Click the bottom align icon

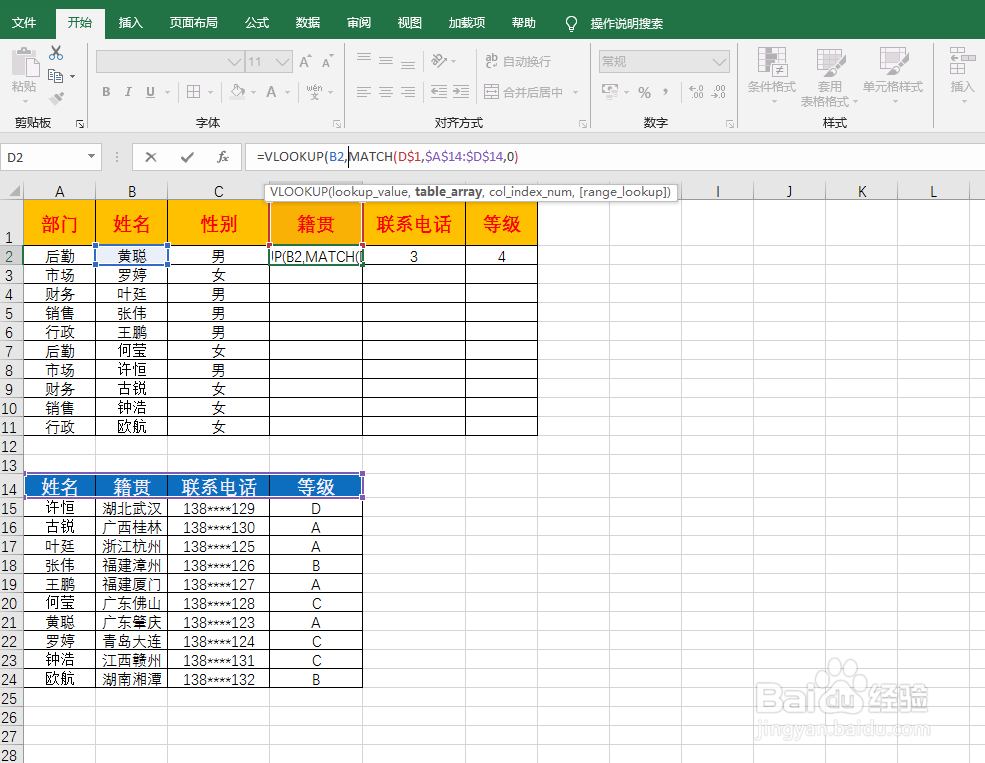pyautogui.click(x=408, y=63)
